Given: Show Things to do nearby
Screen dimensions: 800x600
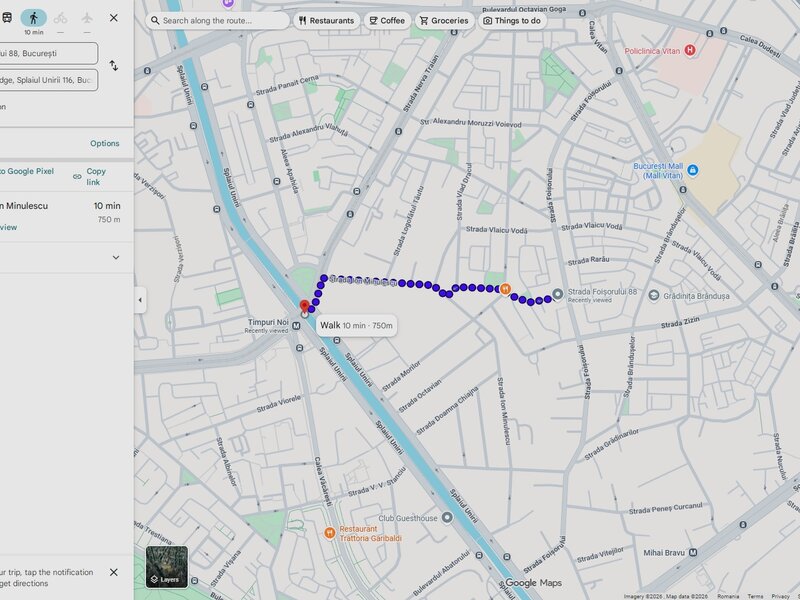Looking at the screenshot, I should click(x=511, y=20).
